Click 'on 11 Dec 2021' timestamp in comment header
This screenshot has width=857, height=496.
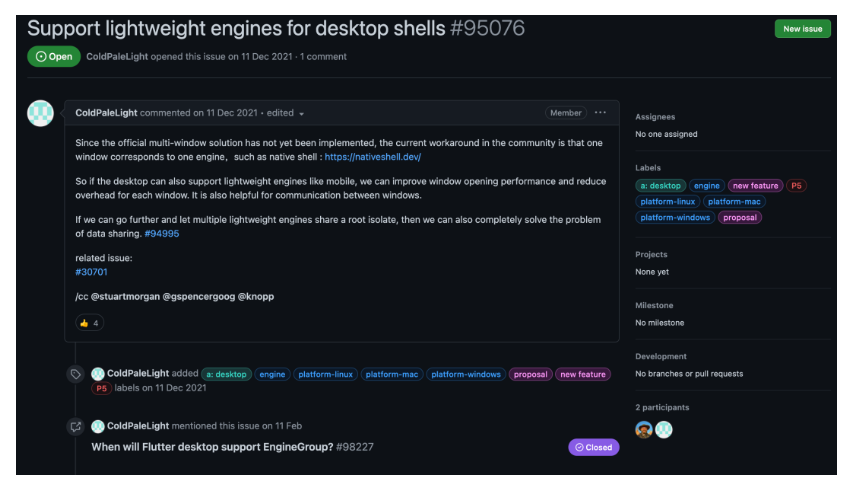pyautogui.click(x=225, y=113)
